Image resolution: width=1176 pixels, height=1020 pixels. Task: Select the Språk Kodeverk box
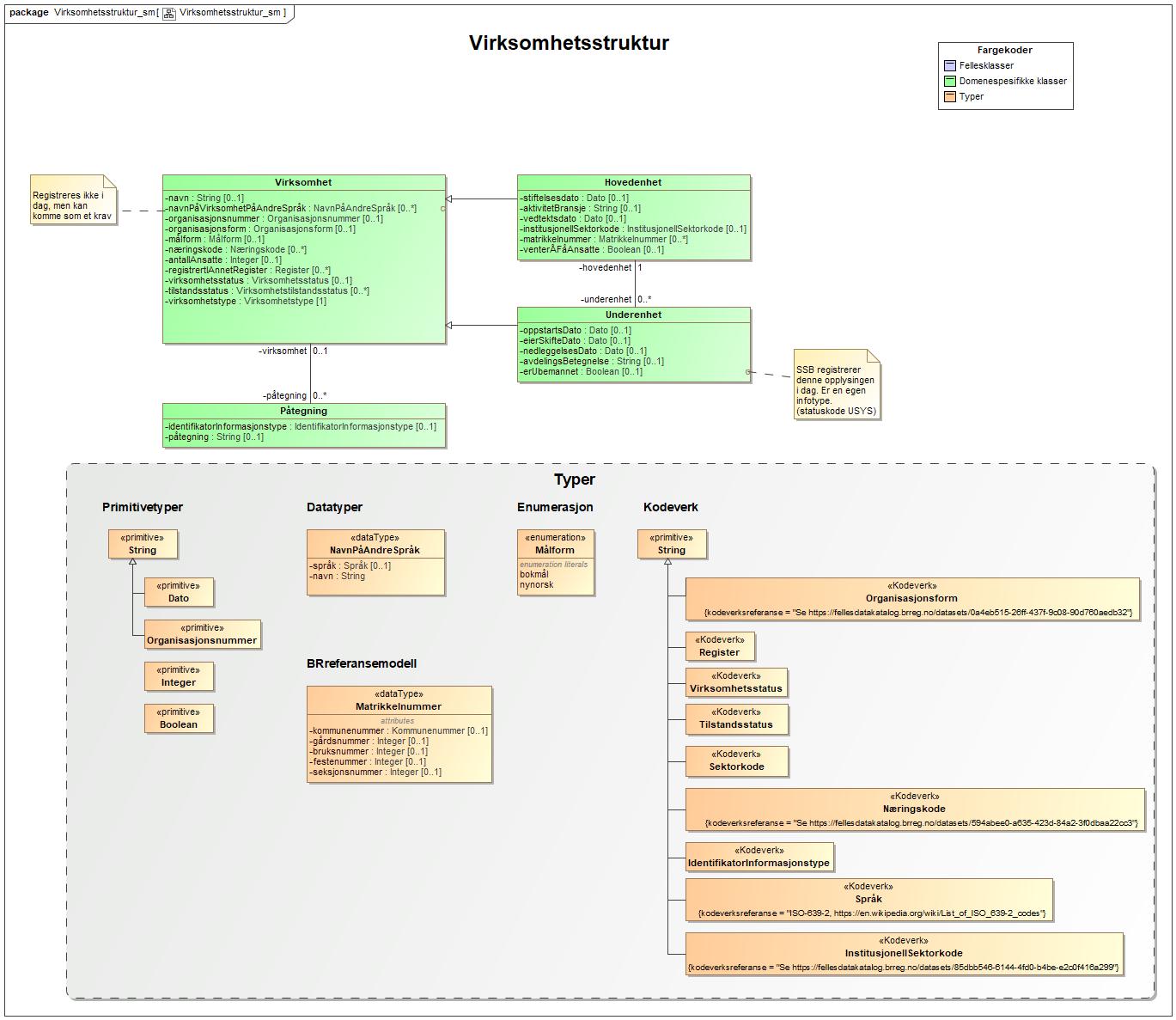point(869,900)
